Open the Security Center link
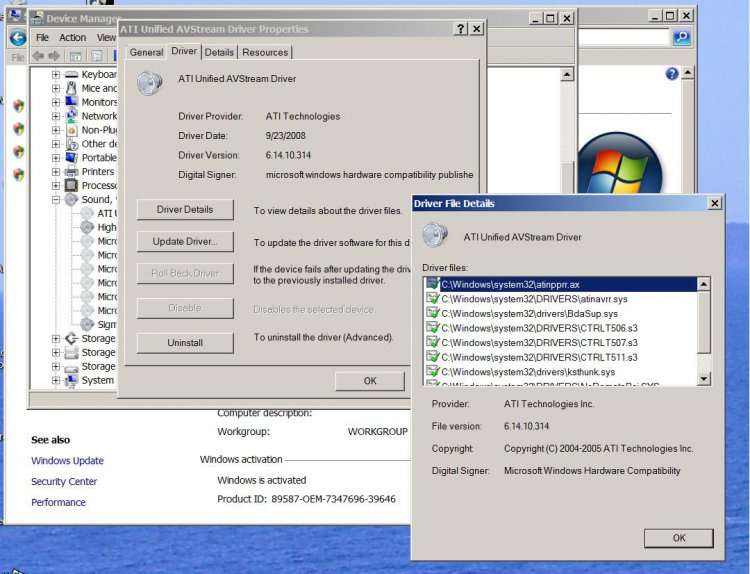 tap(64, 482)
